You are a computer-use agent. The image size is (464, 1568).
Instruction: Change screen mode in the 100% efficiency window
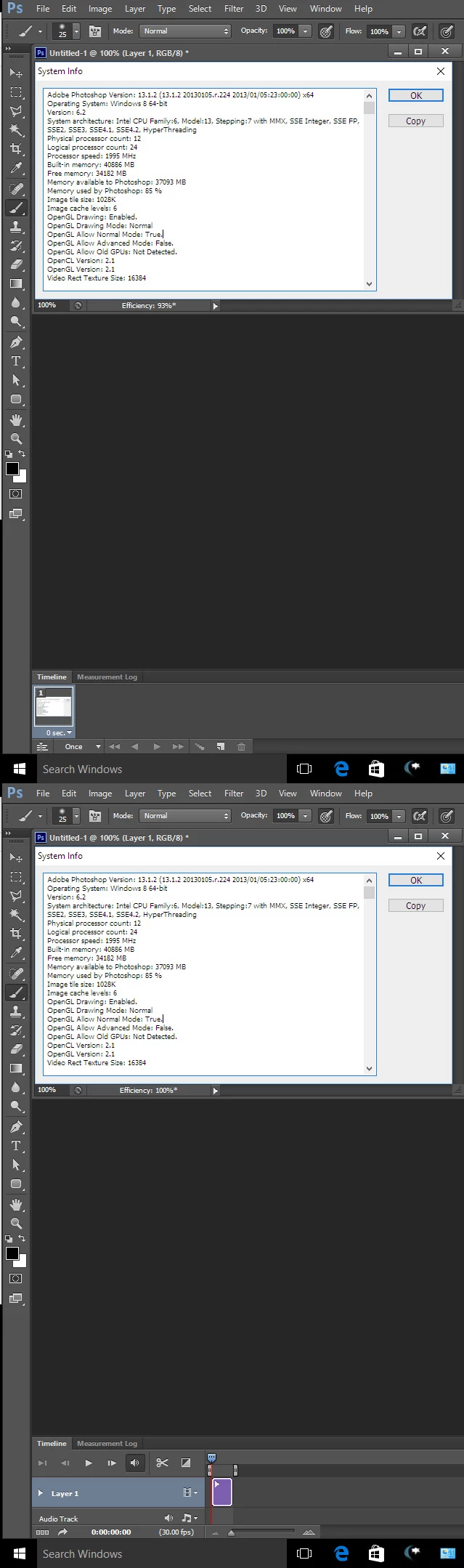(x=15, y=1298)
